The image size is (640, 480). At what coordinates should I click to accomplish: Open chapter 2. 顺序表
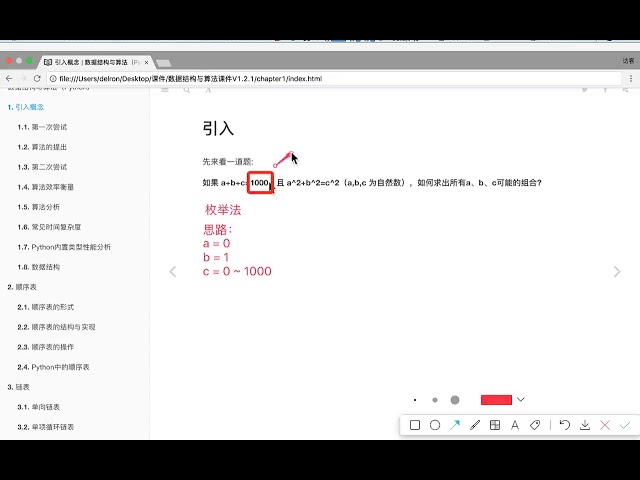(x=22, y=287)
